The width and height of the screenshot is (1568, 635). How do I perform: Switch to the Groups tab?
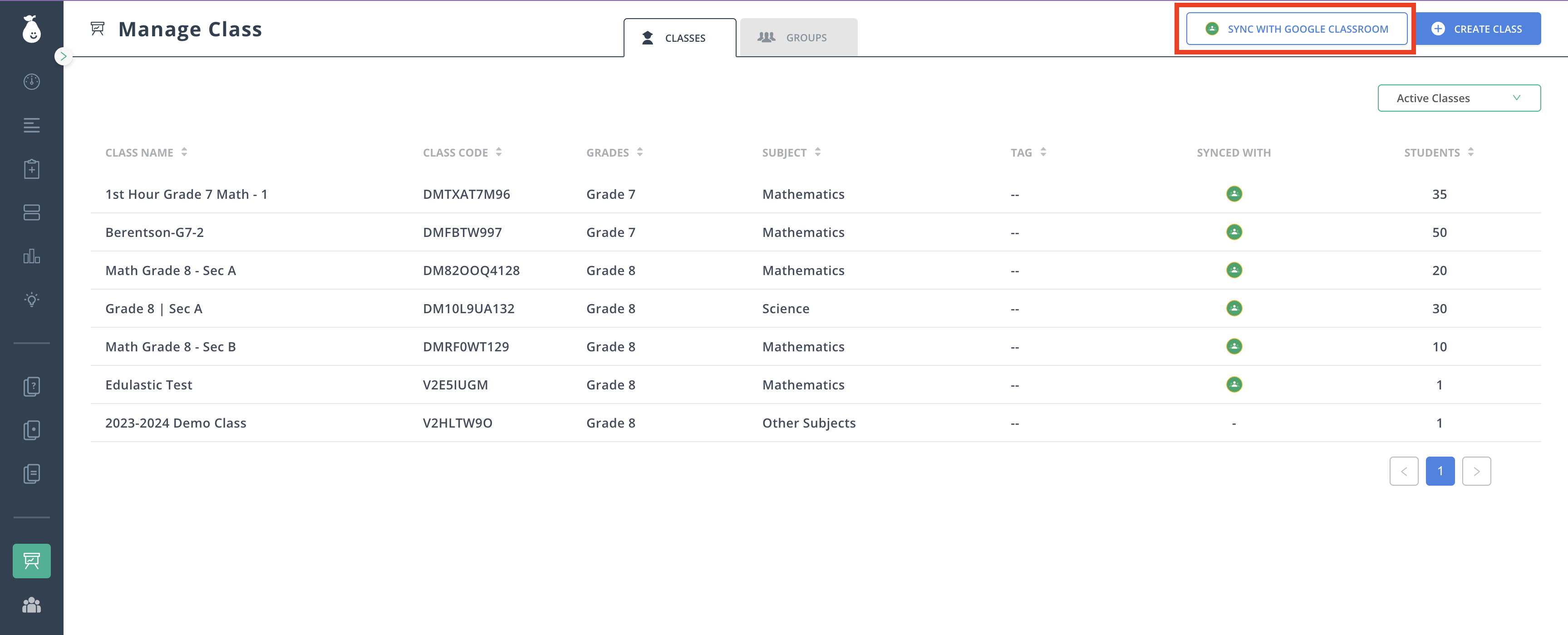point(798,38)
